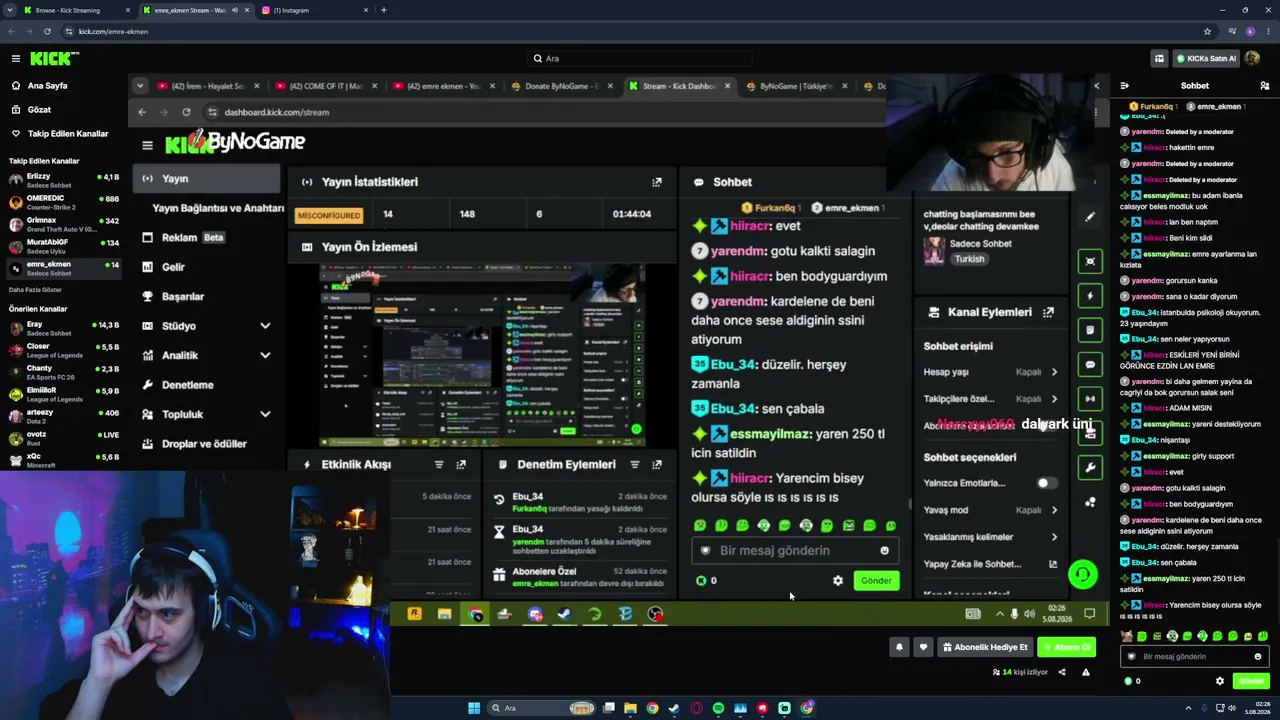Click the KICKs Satın Al button
The width and height of the screenshot is (1280, 720).
click(x=1206, y=59)
